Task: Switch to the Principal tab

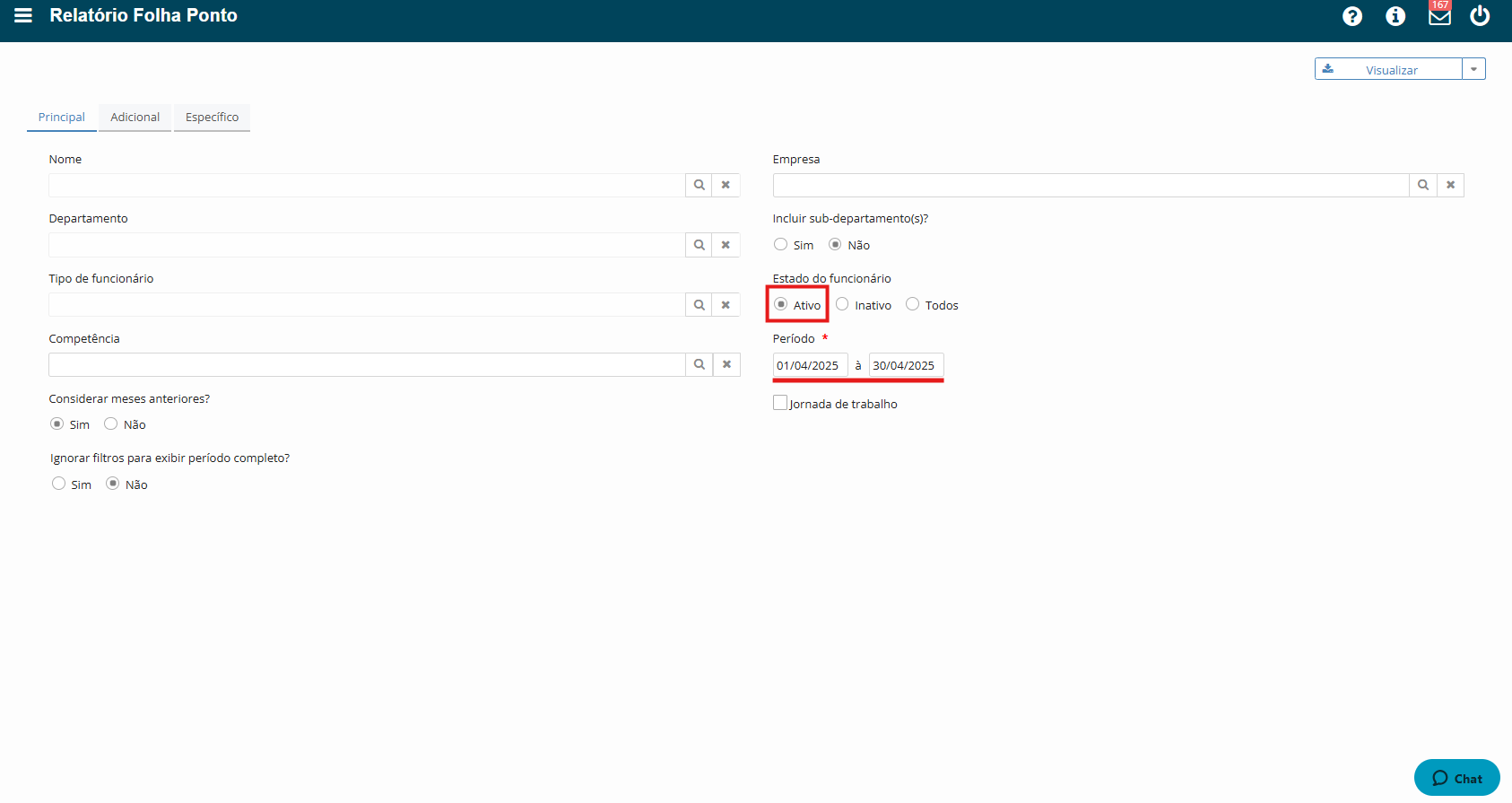Action: pos(62,118)
